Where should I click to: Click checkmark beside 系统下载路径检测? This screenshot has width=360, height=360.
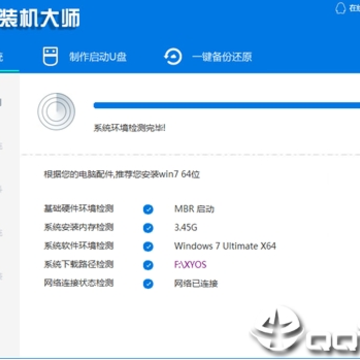(x=148, y=265)
